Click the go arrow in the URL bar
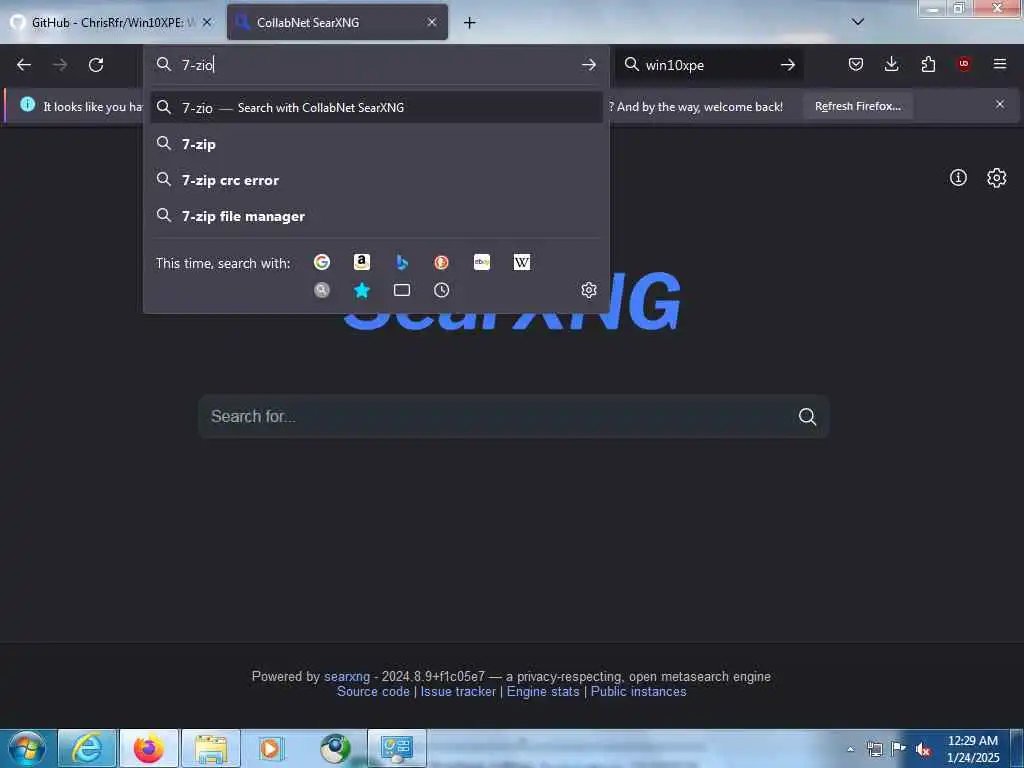This screenshot has height=768, width=1024. (x=588, y=65)
